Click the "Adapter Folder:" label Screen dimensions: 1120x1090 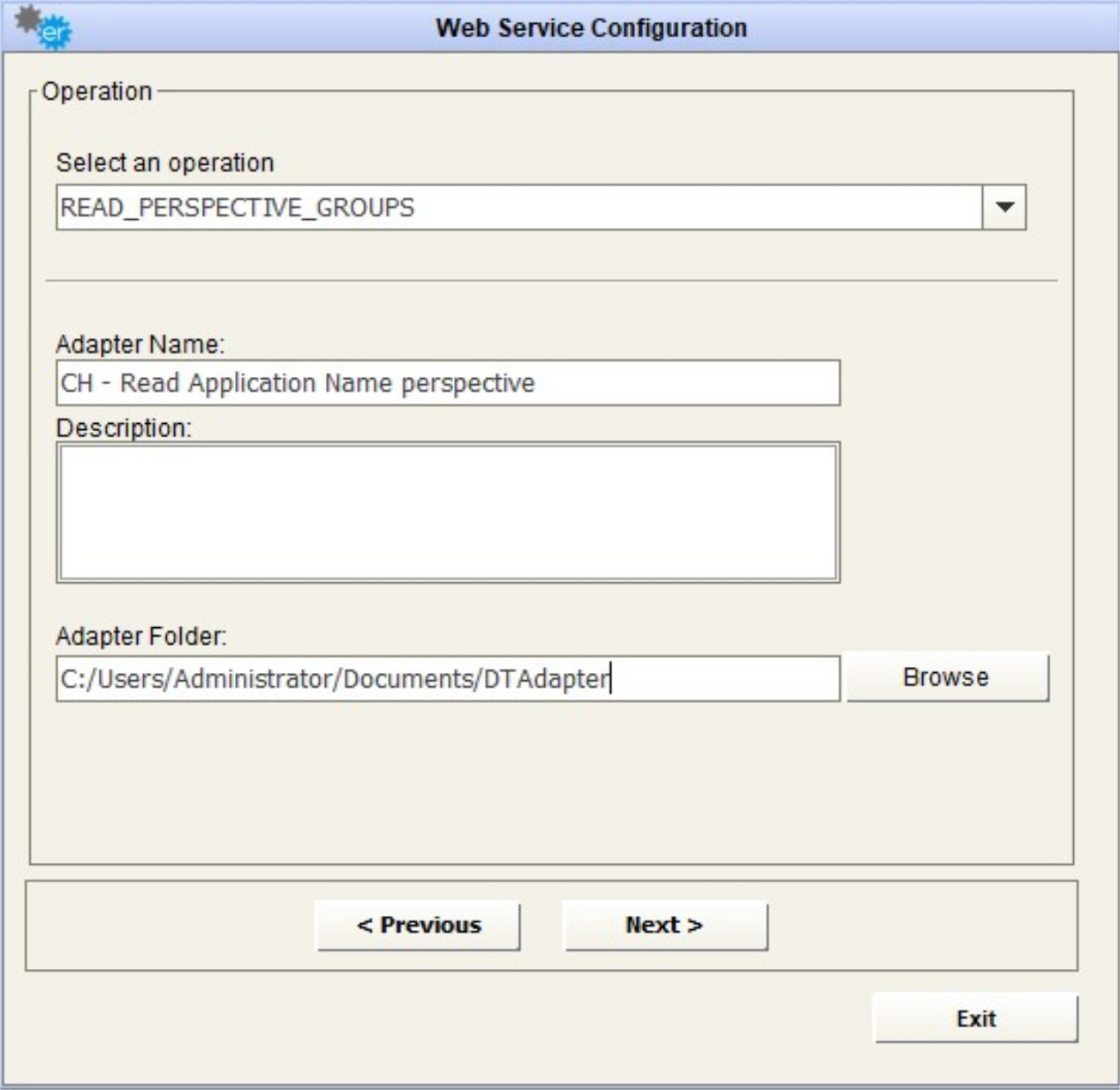point(141,636)
